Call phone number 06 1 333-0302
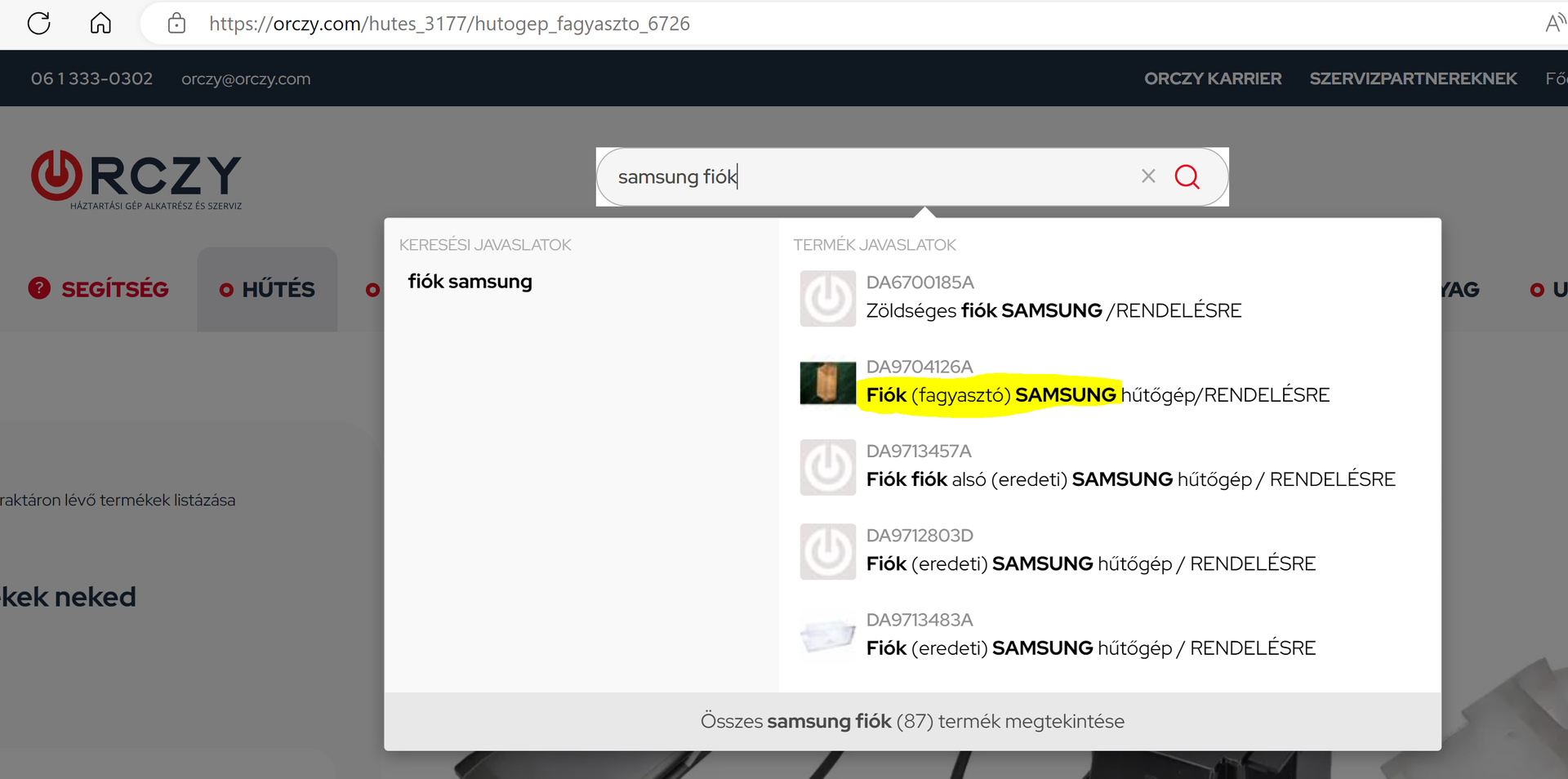The height and width of the screenshot is (779, 1568). (x=91, y=78)
